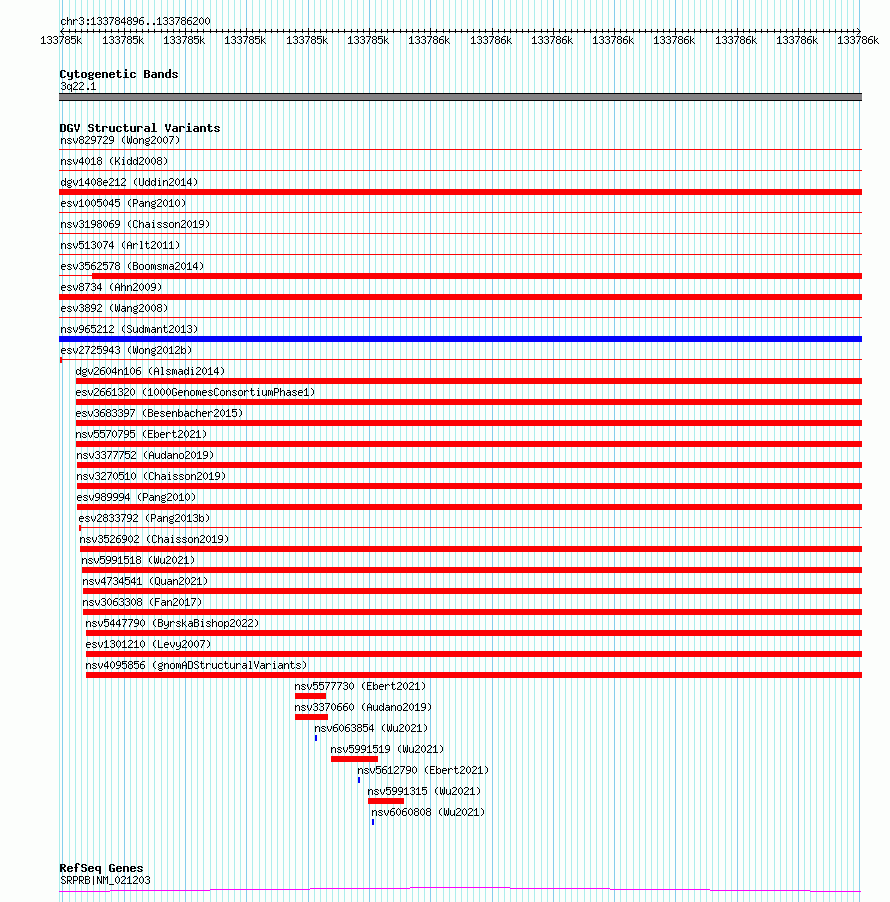Click the 3q22.1 cytogenetic band bar
Image resolution: width=890 pixels, height=902 pixels.
point(460,97)
